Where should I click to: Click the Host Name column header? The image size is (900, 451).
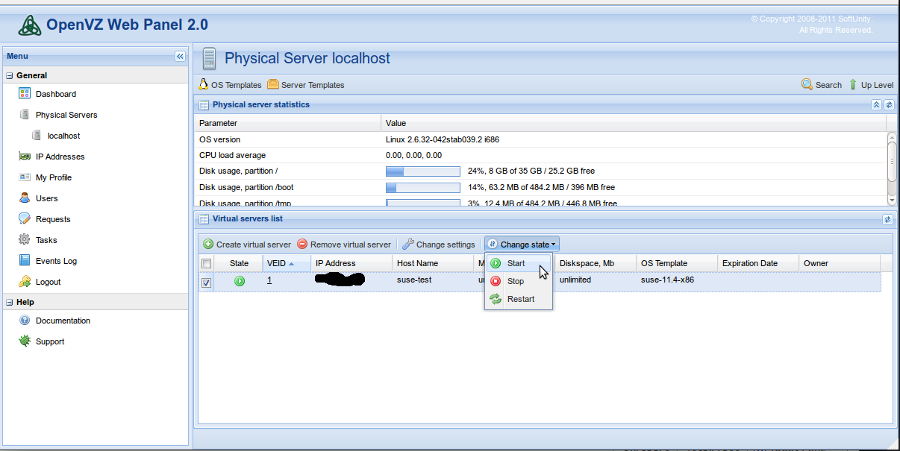(433, 263)
